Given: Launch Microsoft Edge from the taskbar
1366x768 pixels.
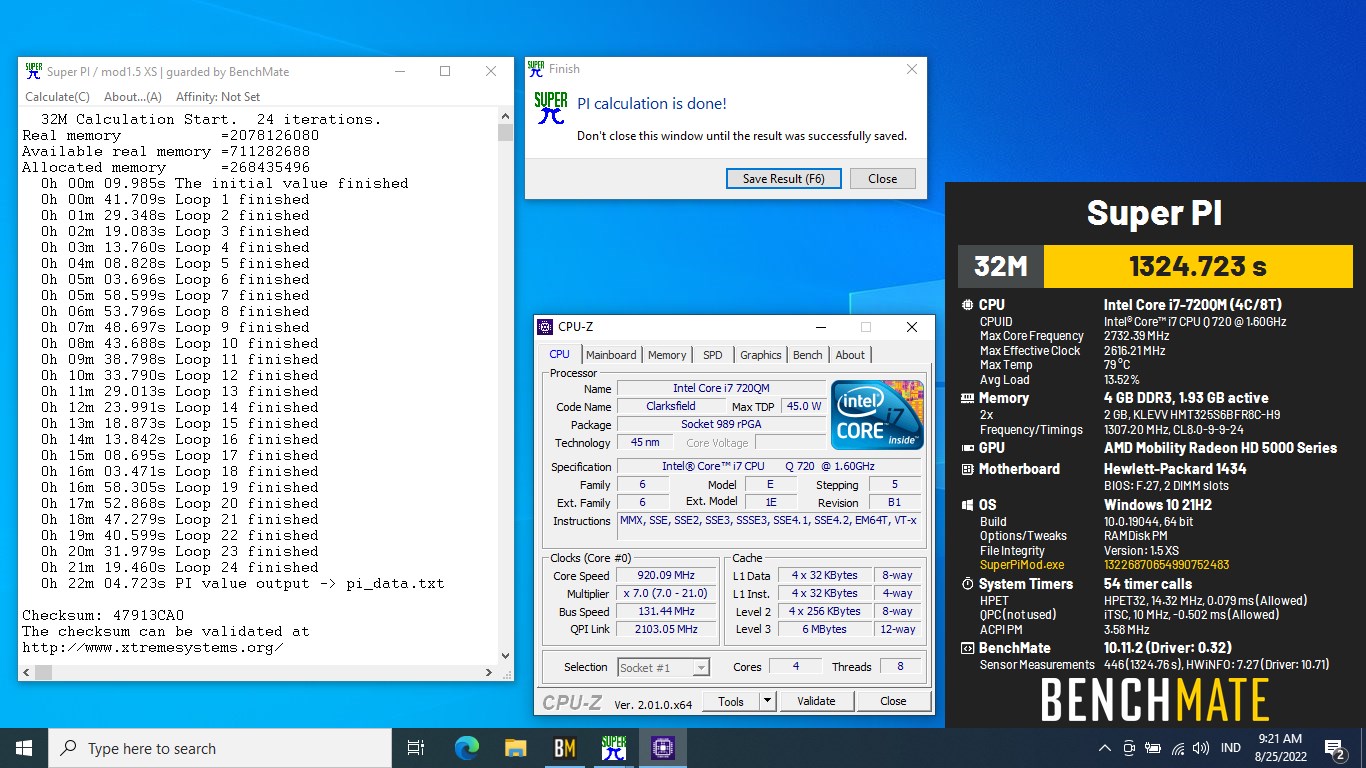Looking at the screenshot, I should coord(466,748).
